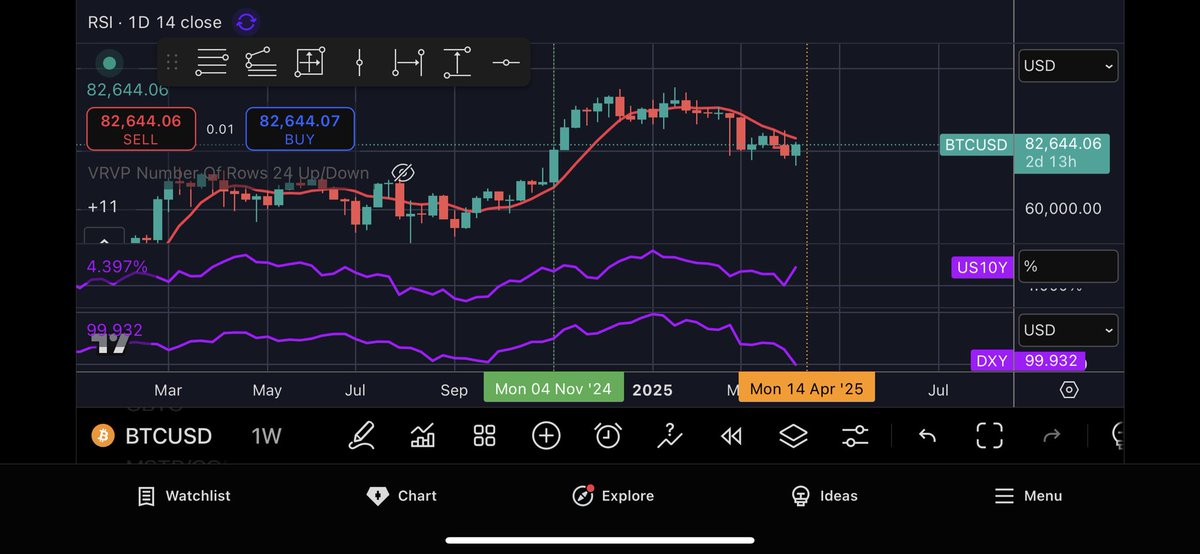Click the 60,000.00 price scale label
This screenshot has width=1200, height=554.
tap(1063, 209)
